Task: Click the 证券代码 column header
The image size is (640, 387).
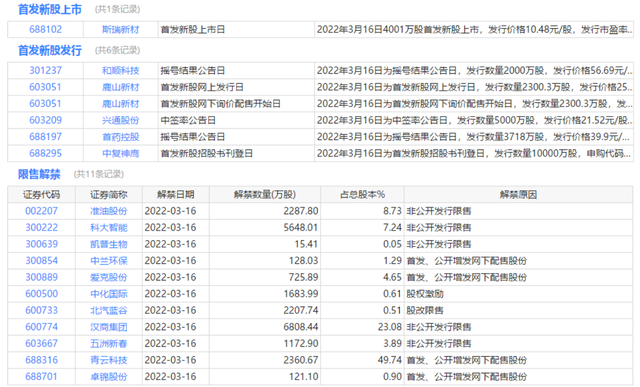Action: [42, 195]
